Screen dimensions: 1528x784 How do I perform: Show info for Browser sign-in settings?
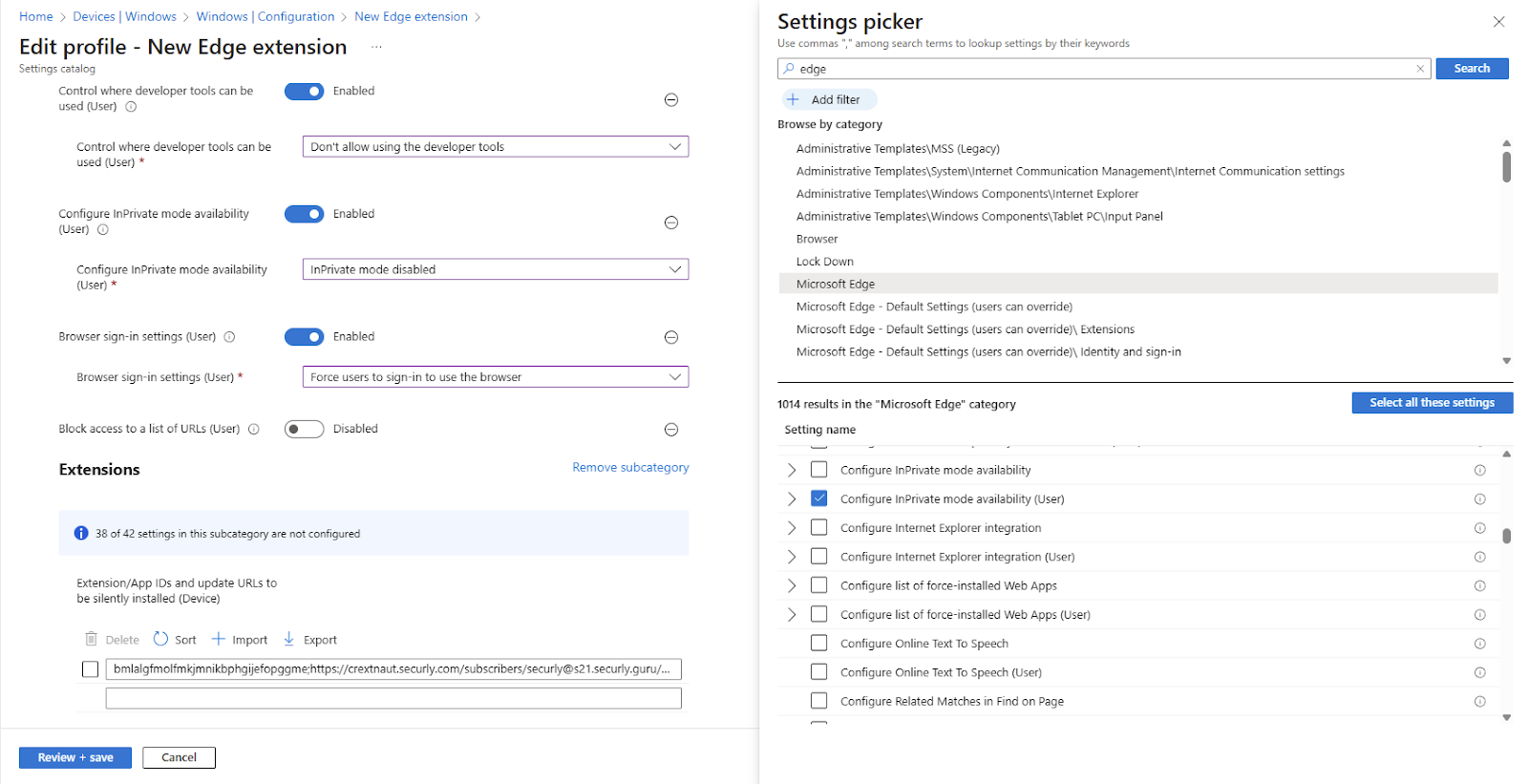(229, 337)
